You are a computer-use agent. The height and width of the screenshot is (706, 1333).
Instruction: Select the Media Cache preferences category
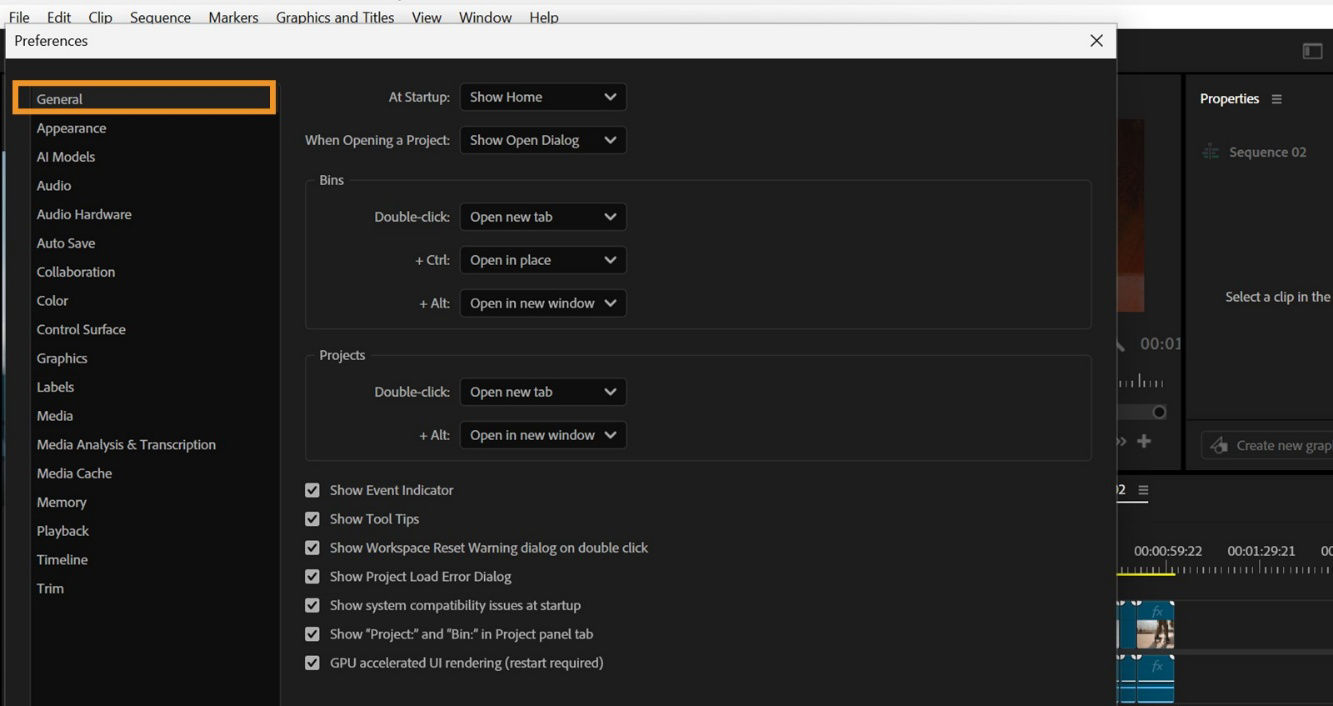coord(75,473)
